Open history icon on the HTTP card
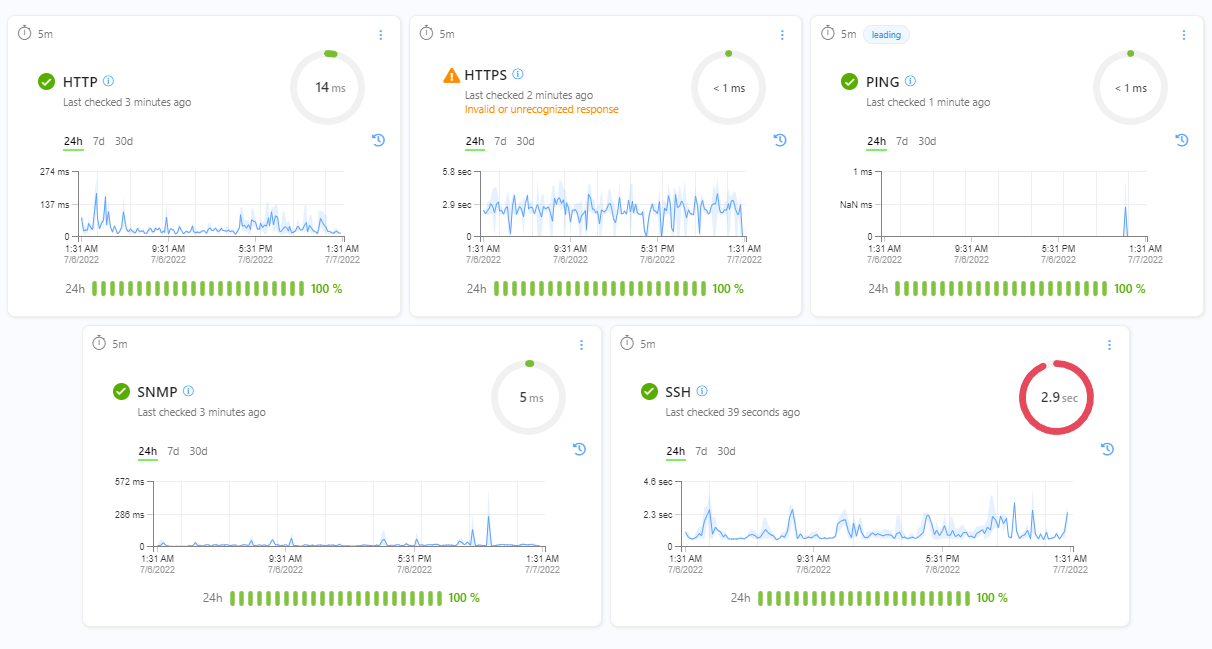The height and width of the screenshot is (649, 1212). (x=378, y=140)
